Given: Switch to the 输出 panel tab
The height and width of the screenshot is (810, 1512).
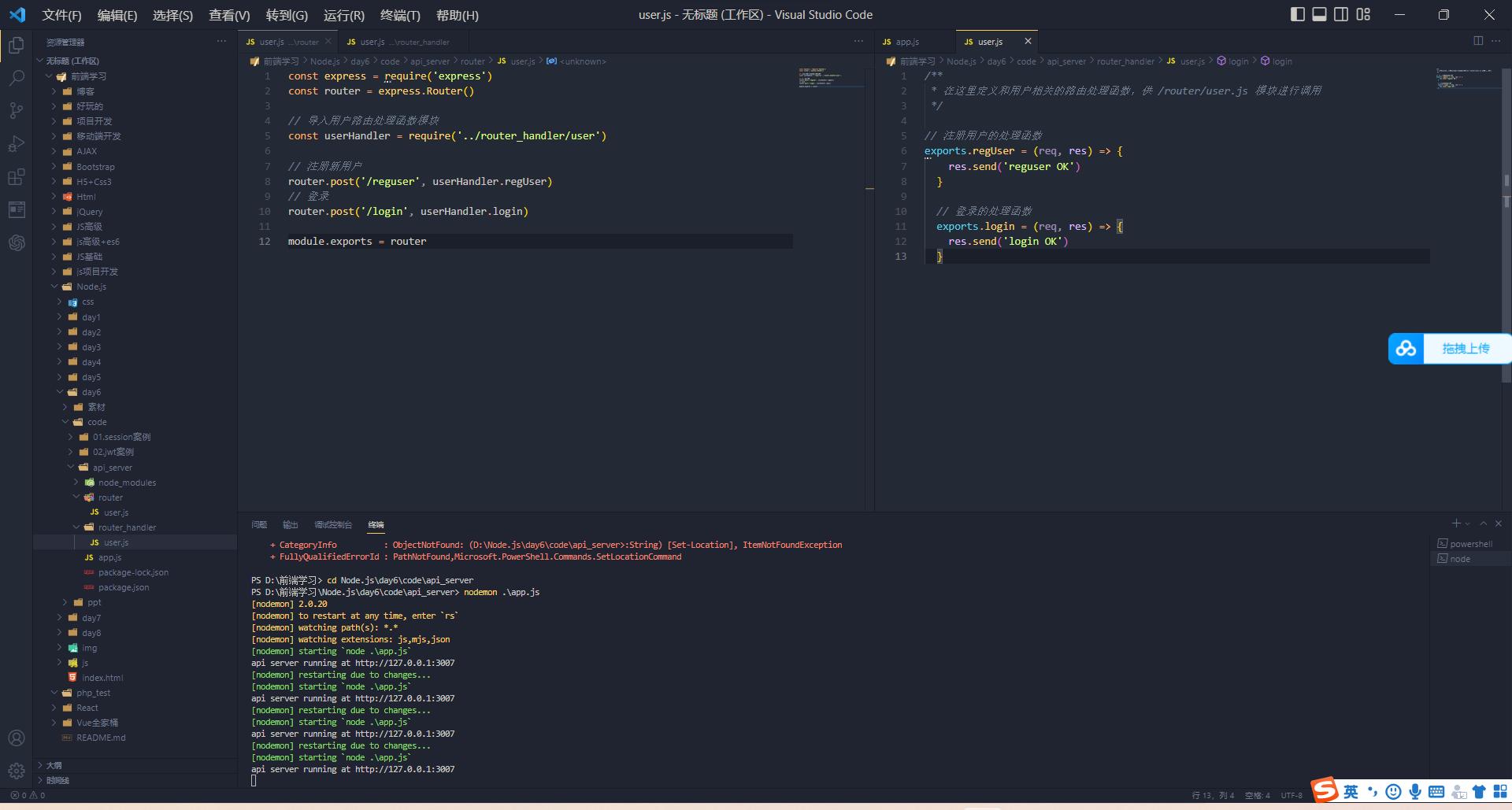Looking at the screenshot, I should coord(291,524).
